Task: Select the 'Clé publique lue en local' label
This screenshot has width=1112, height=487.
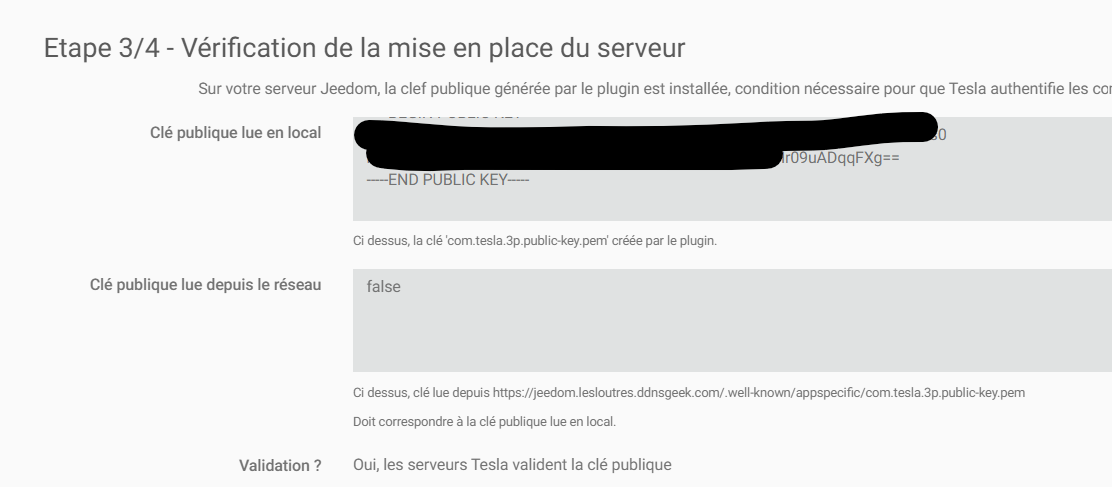Action: click(235, 133)
